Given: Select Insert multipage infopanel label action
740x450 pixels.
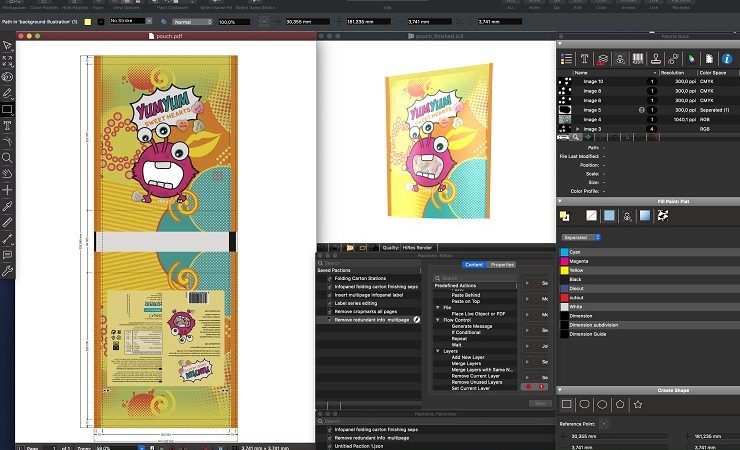Looking at the screenshot, I should [369, 295].
